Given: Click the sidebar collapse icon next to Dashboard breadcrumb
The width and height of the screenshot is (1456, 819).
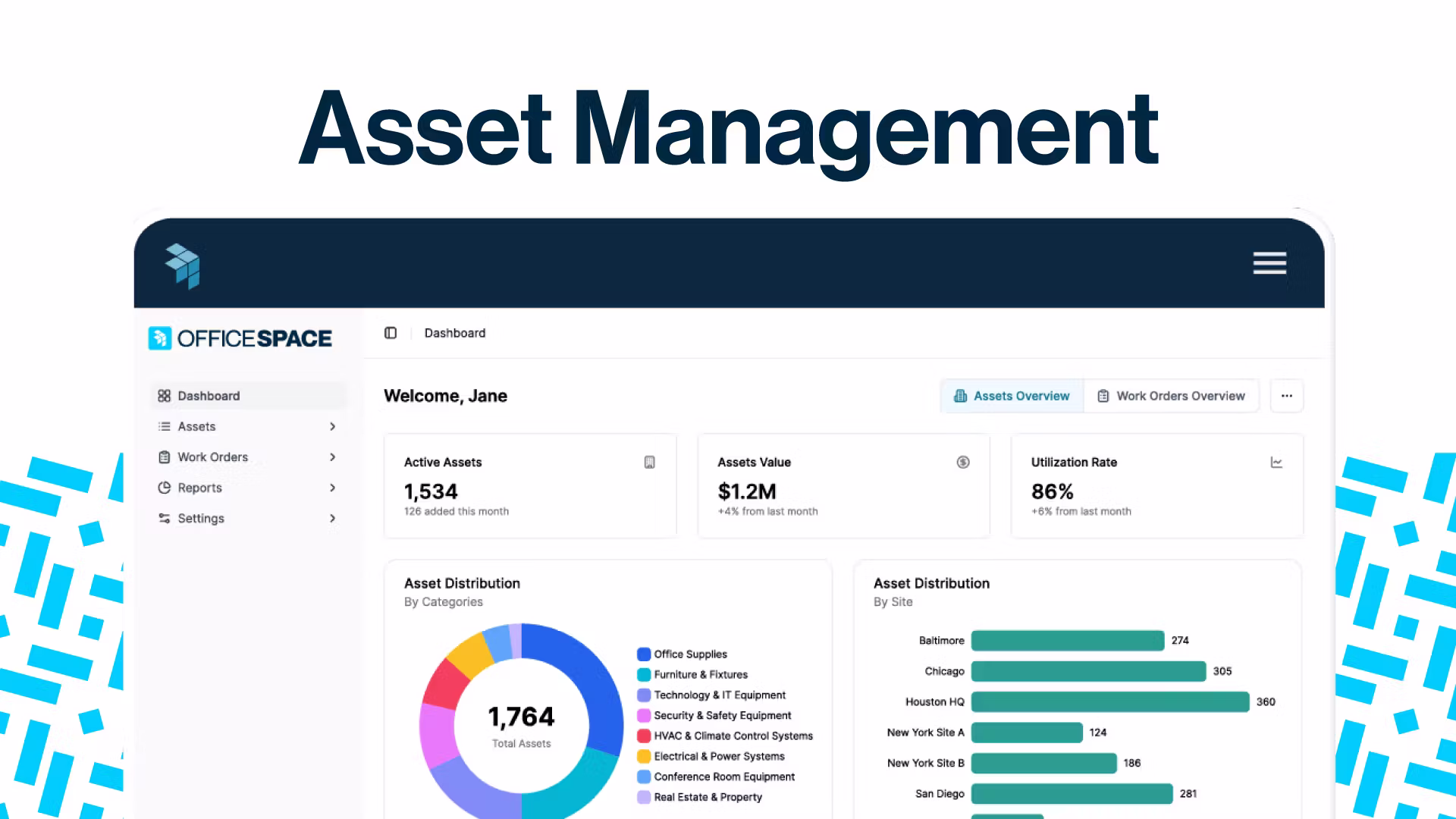Looking at the screenshot, I should 391,333.
